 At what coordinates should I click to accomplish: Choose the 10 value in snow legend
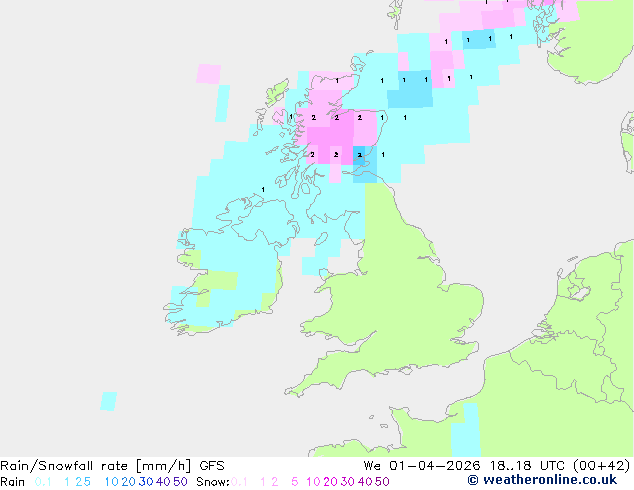tap(313, 482)
